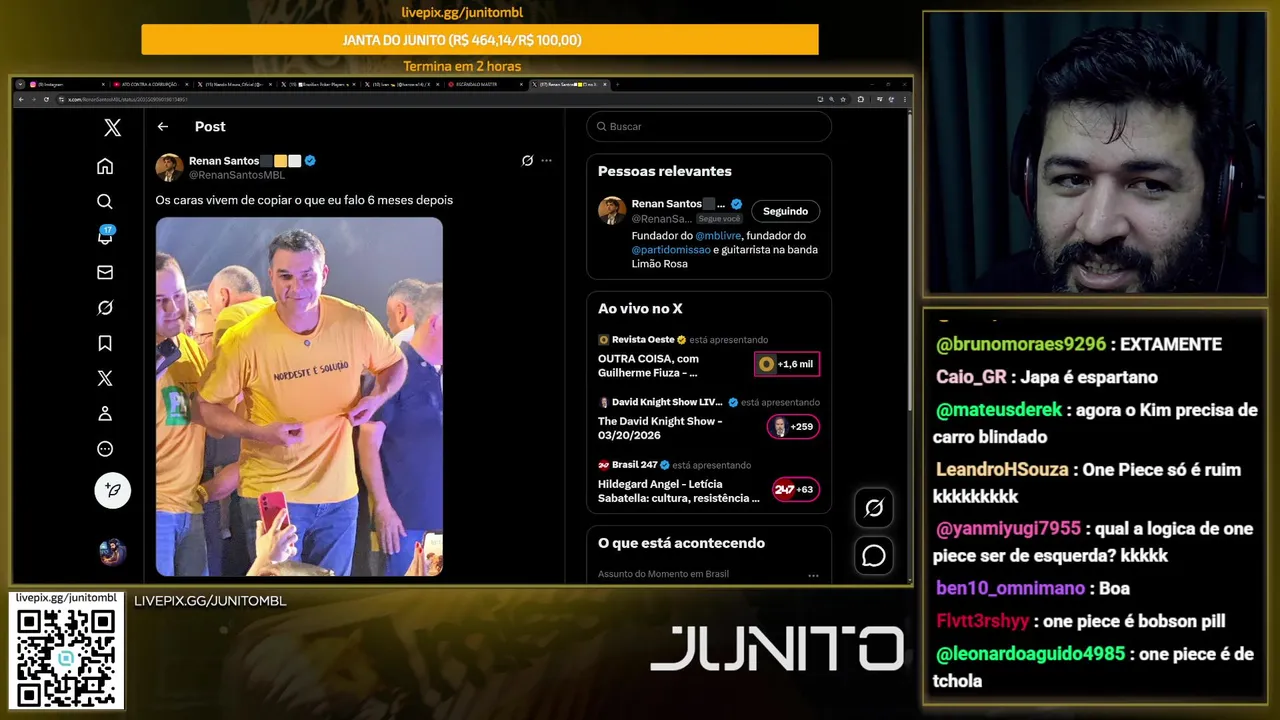Screen dimensions: 1280x720
Task: Open Grok icon in left sidebar
Action: pos(105,308)
